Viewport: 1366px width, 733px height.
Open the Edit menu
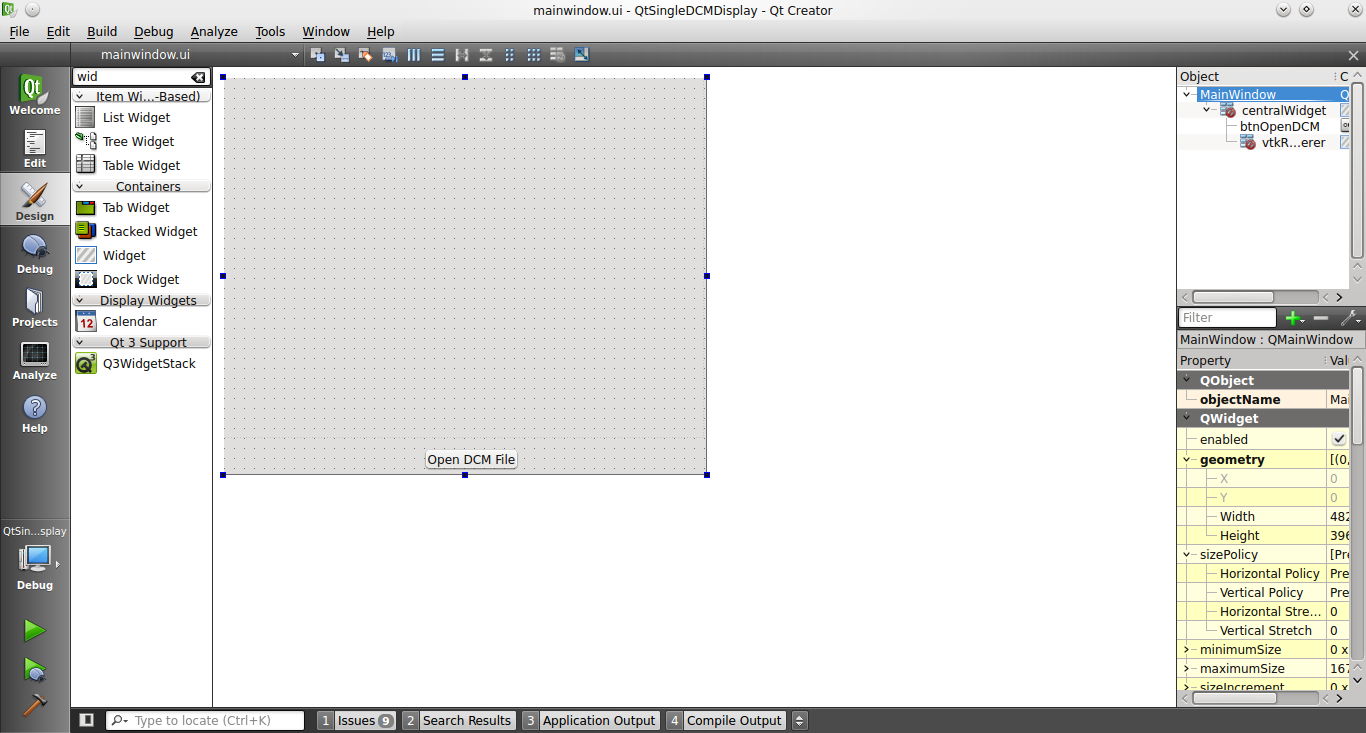pos(58,31)
